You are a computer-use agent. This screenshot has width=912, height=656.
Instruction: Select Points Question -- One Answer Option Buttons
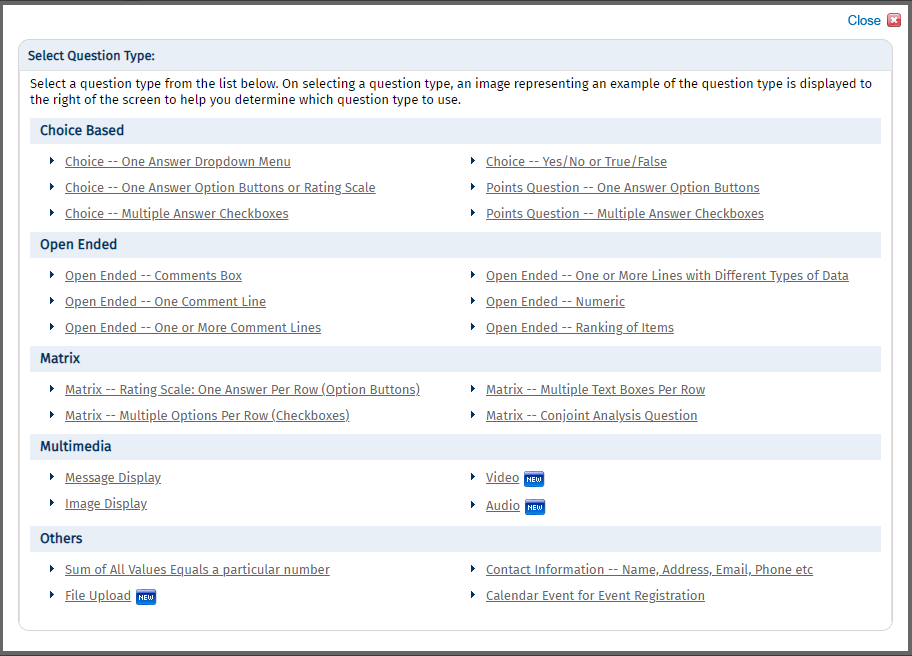tap(623, 187)
